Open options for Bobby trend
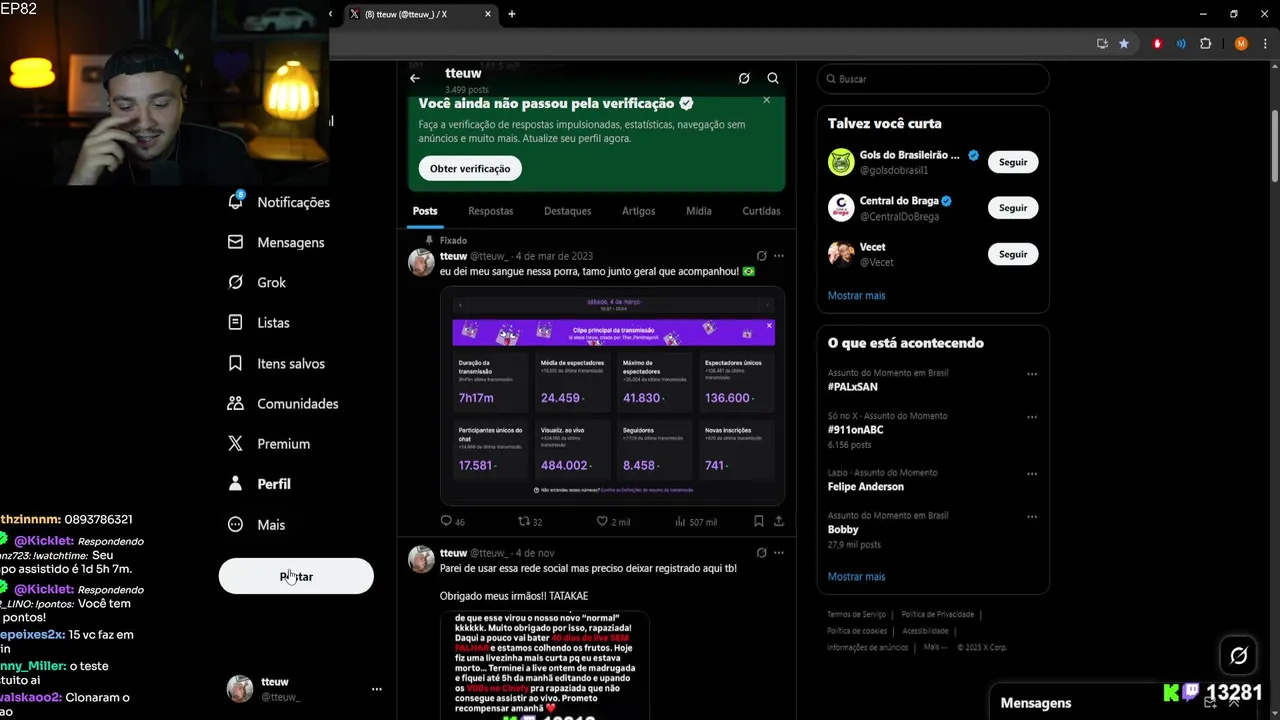 (x=1032, y=517)
